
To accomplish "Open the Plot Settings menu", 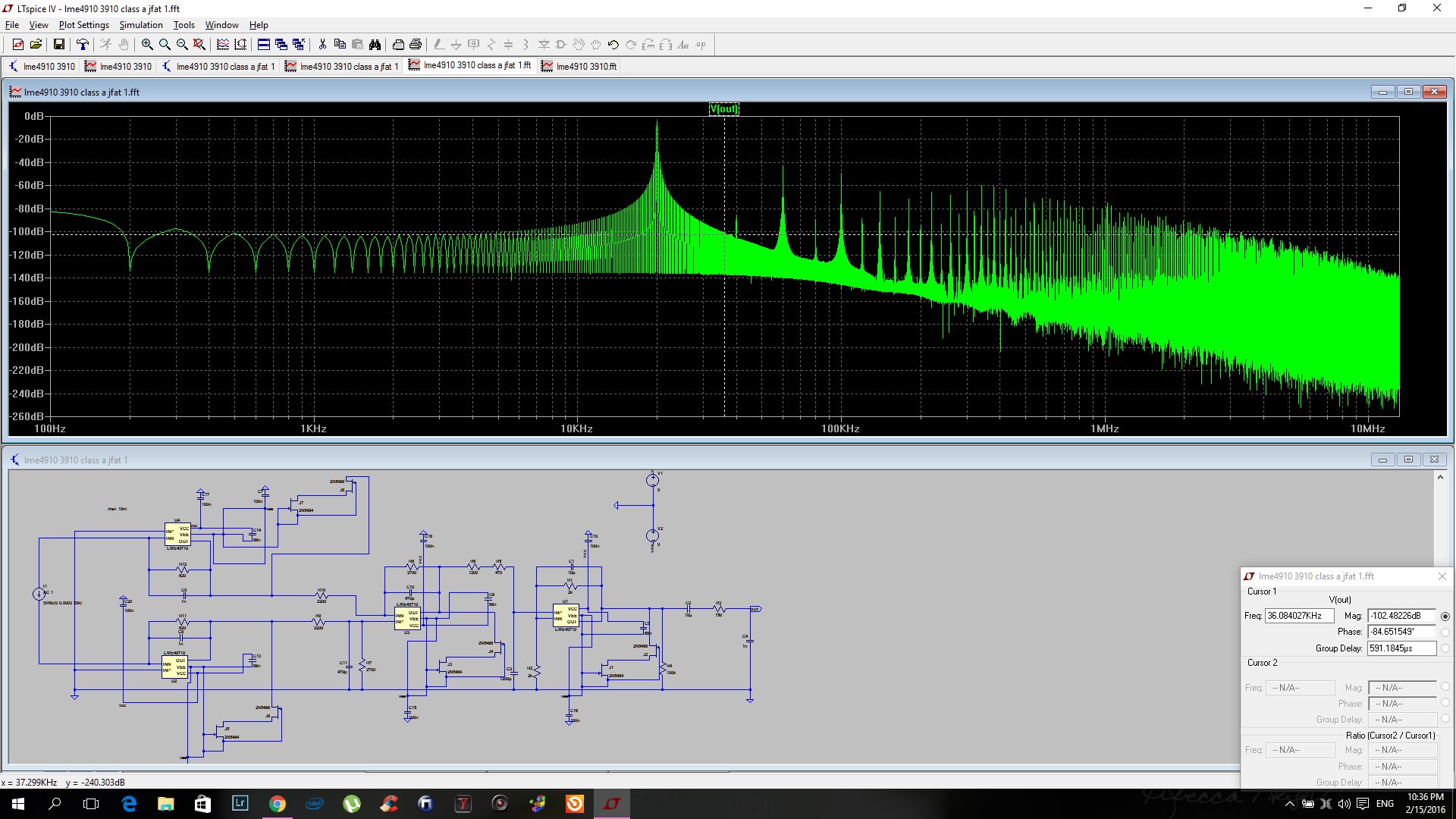I will pyautogui.click(x=84, y=25).
